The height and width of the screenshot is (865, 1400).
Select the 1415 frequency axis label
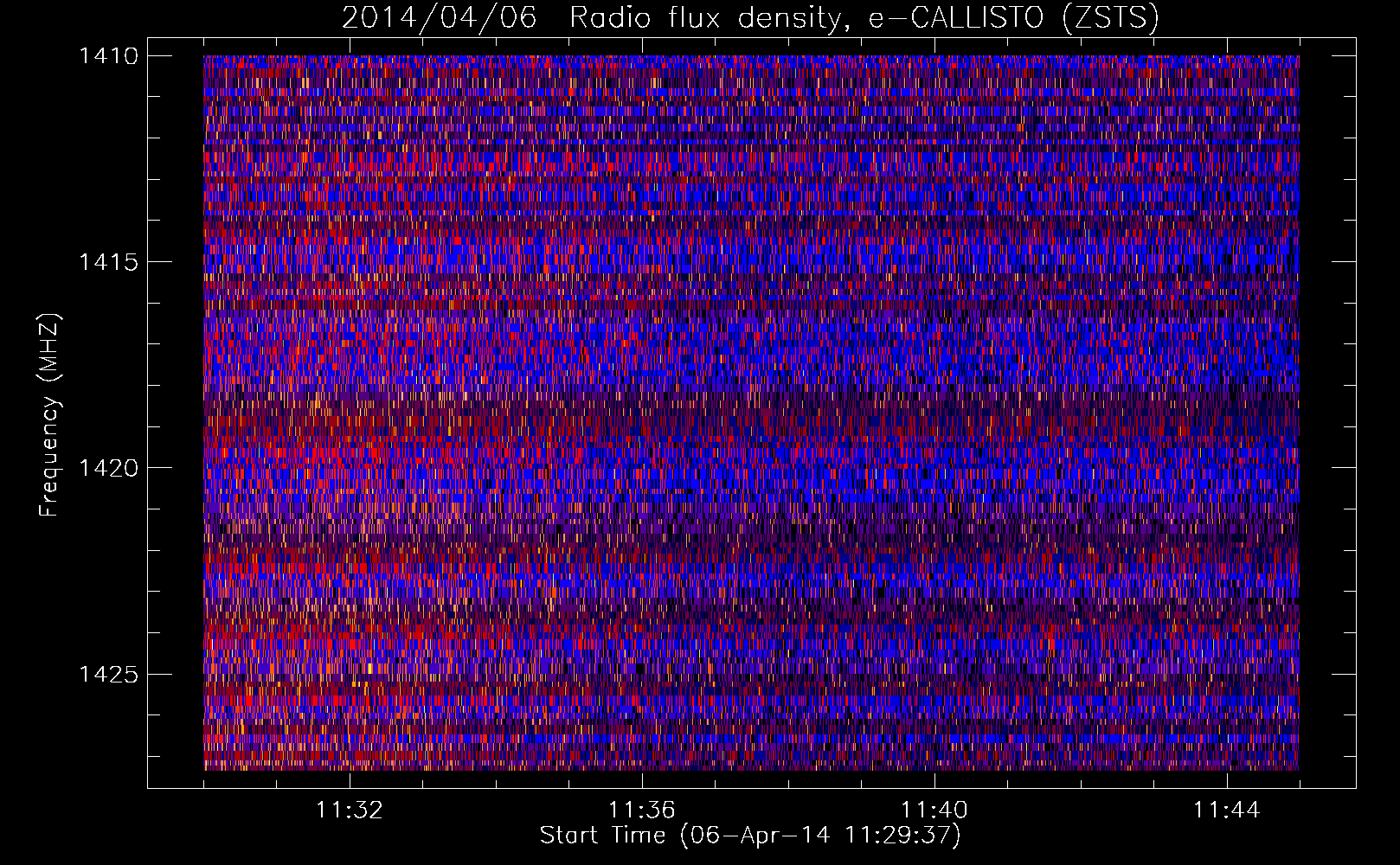[108, 262]
